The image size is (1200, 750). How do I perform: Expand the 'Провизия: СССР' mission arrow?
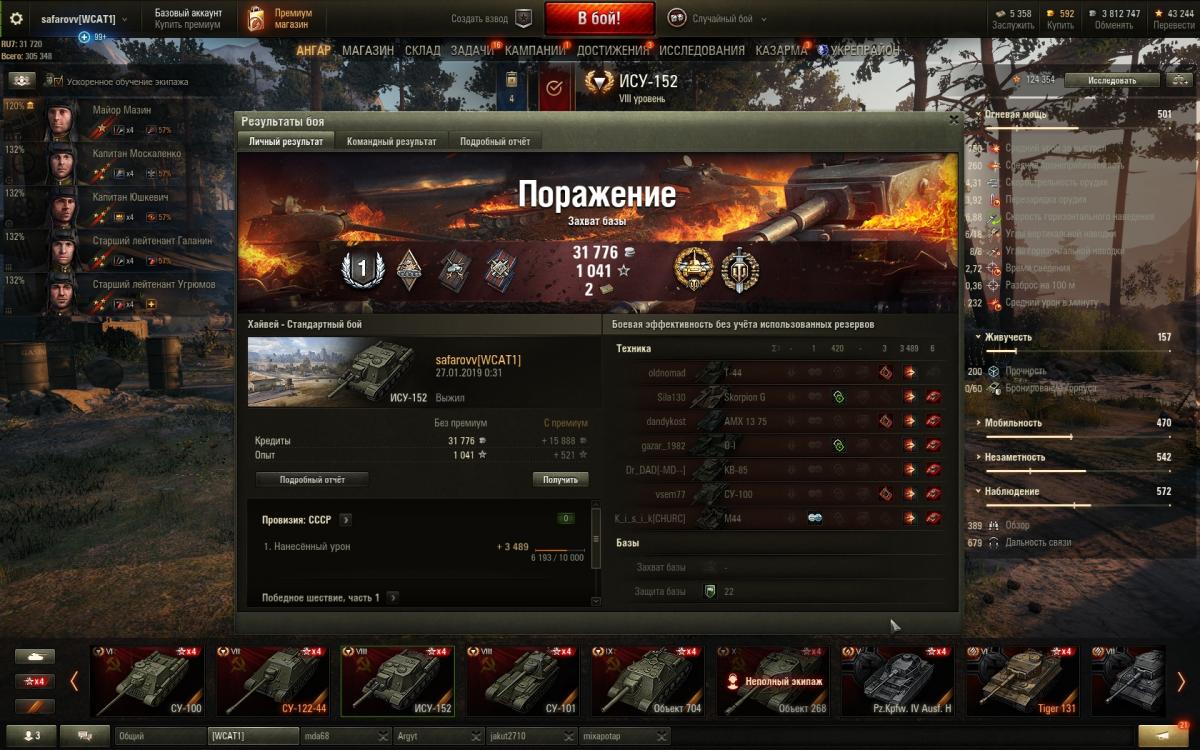point(345,520)
